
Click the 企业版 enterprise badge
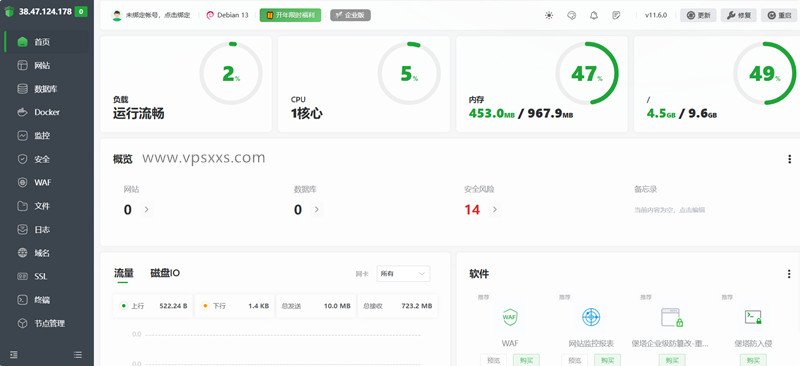(x=351, y=15)
